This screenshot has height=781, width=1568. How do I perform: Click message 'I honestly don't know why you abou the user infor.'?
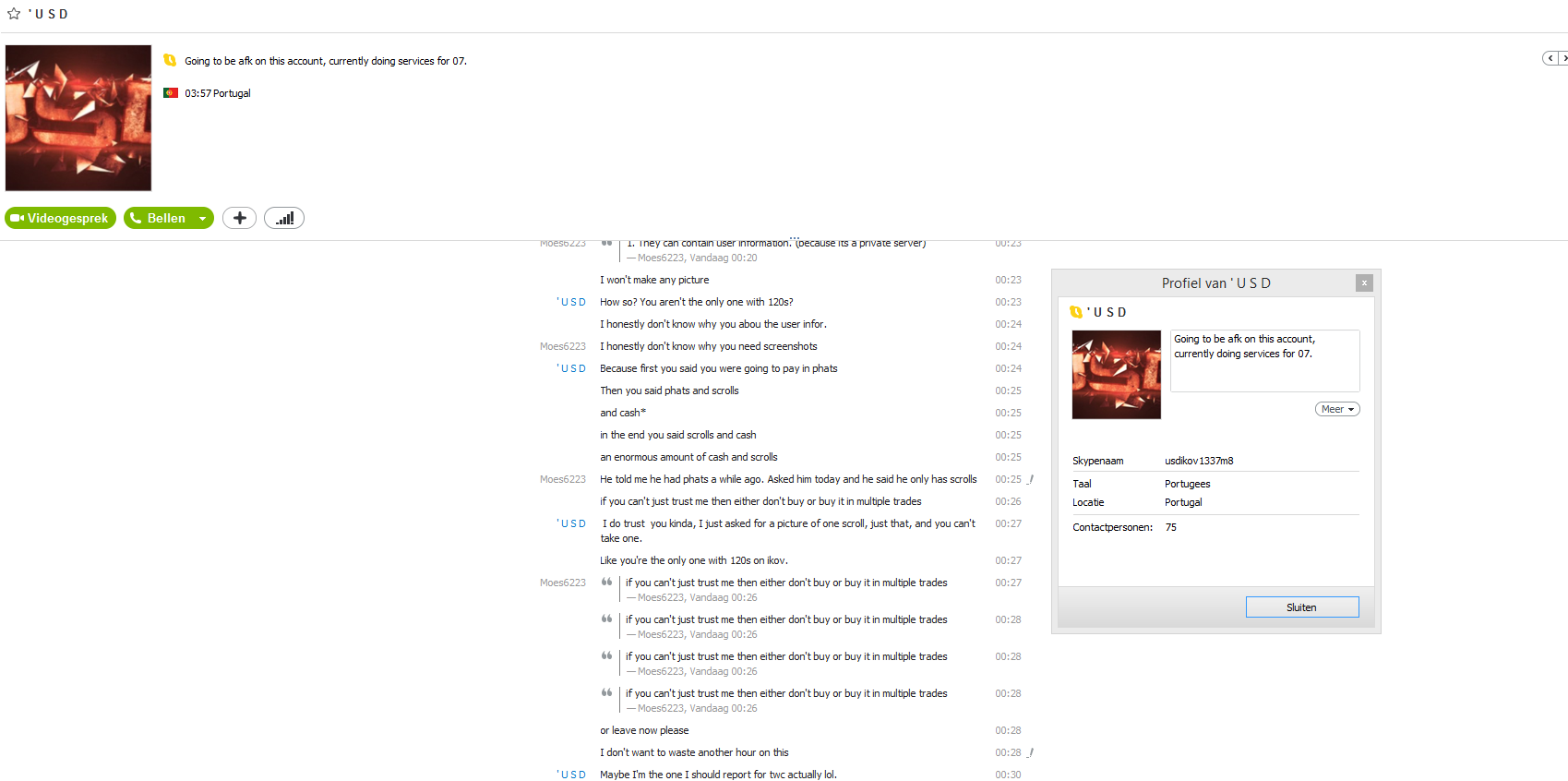click(713, 324)
